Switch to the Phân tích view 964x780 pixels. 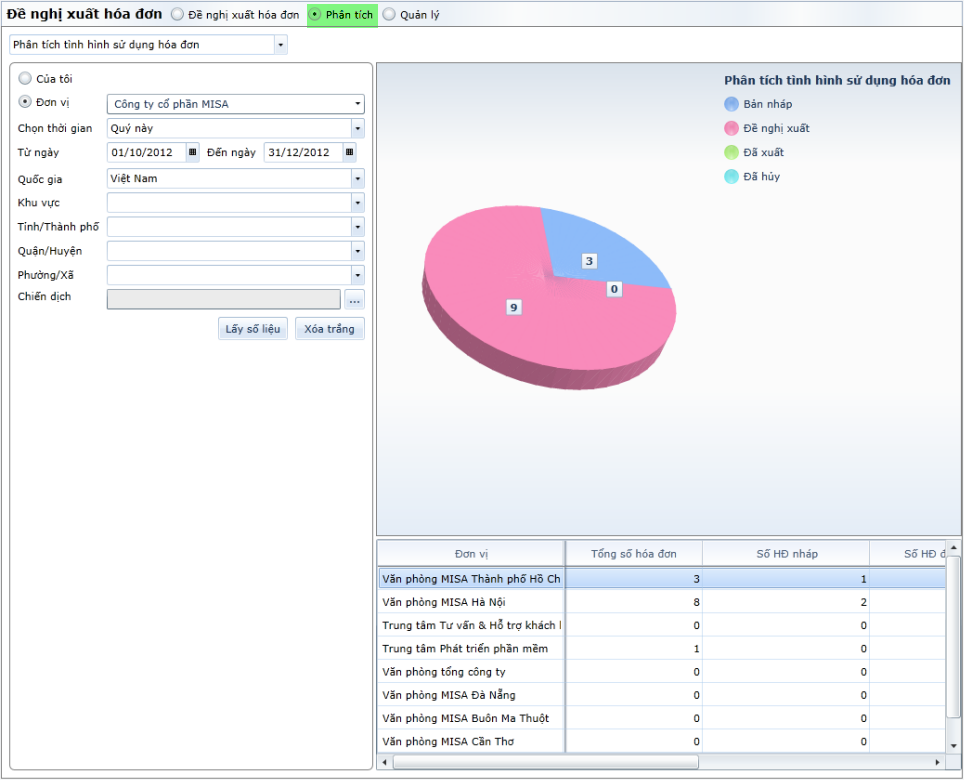pos(315,15)
